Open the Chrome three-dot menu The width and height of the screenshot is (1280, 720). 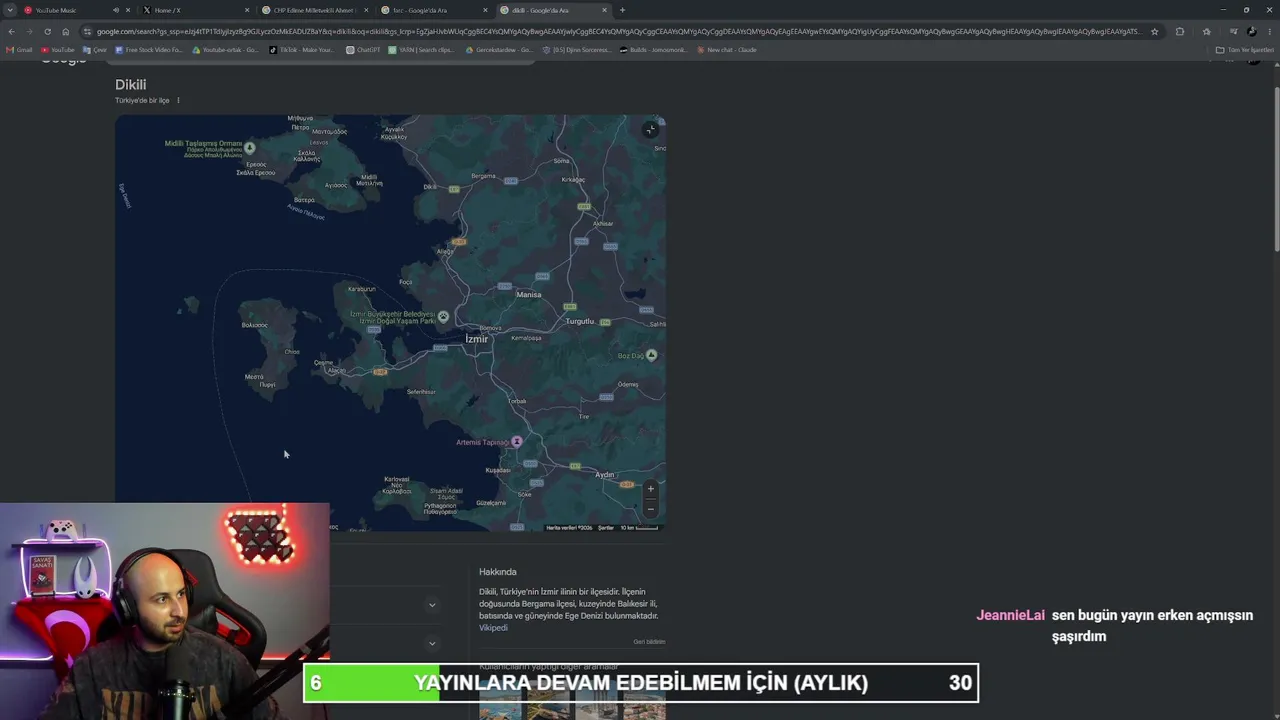pos(1270,31)
